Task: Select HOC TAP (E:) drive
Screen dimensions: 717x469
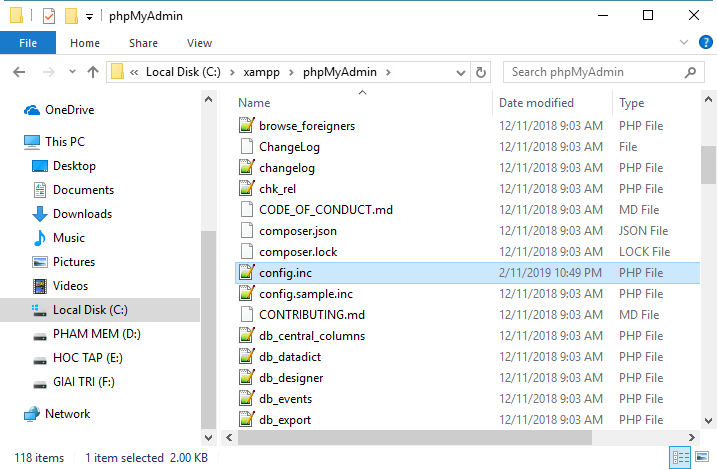Action: tap(88, 357)
